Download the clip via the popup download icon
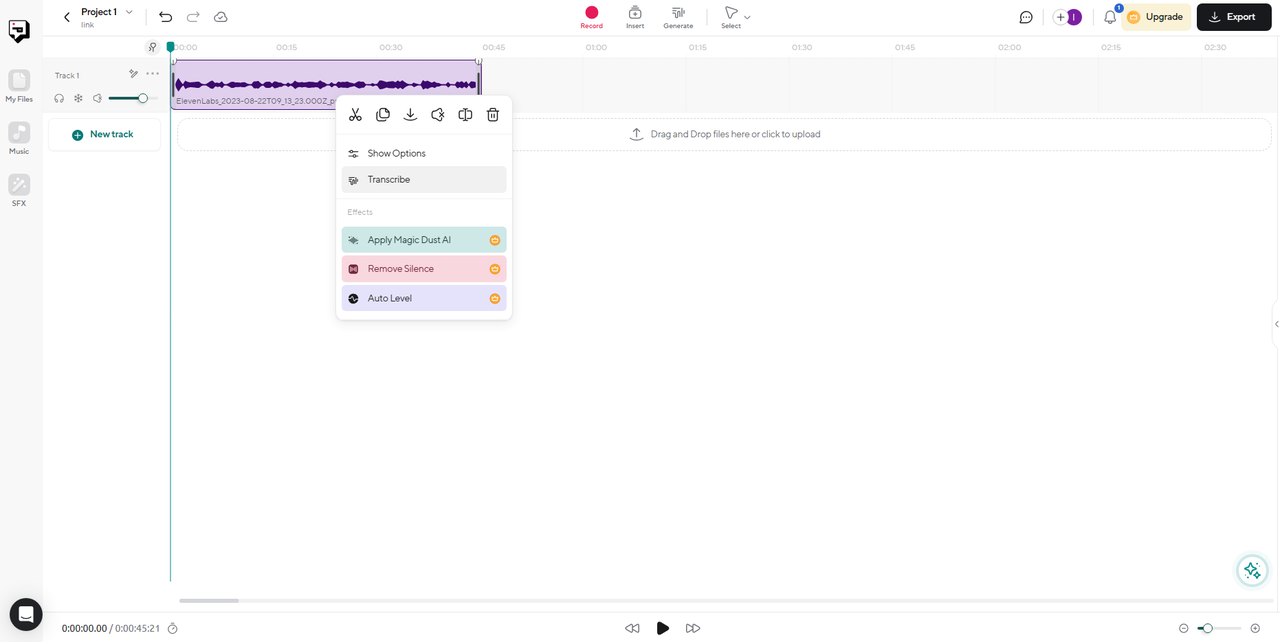The width and height of the screenshot is (1280, 642). 410,115
